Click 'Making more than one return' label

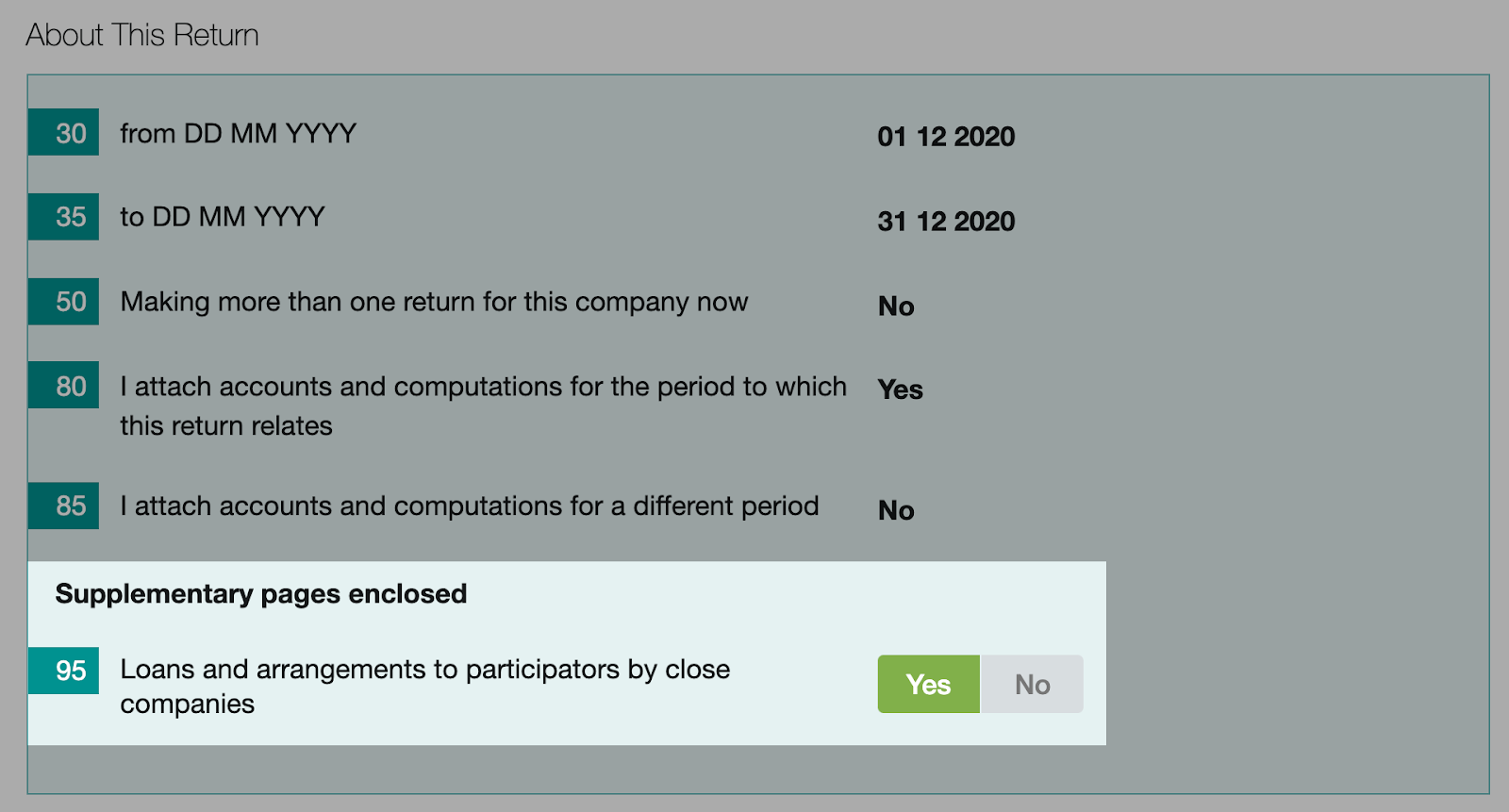point(434,302)
